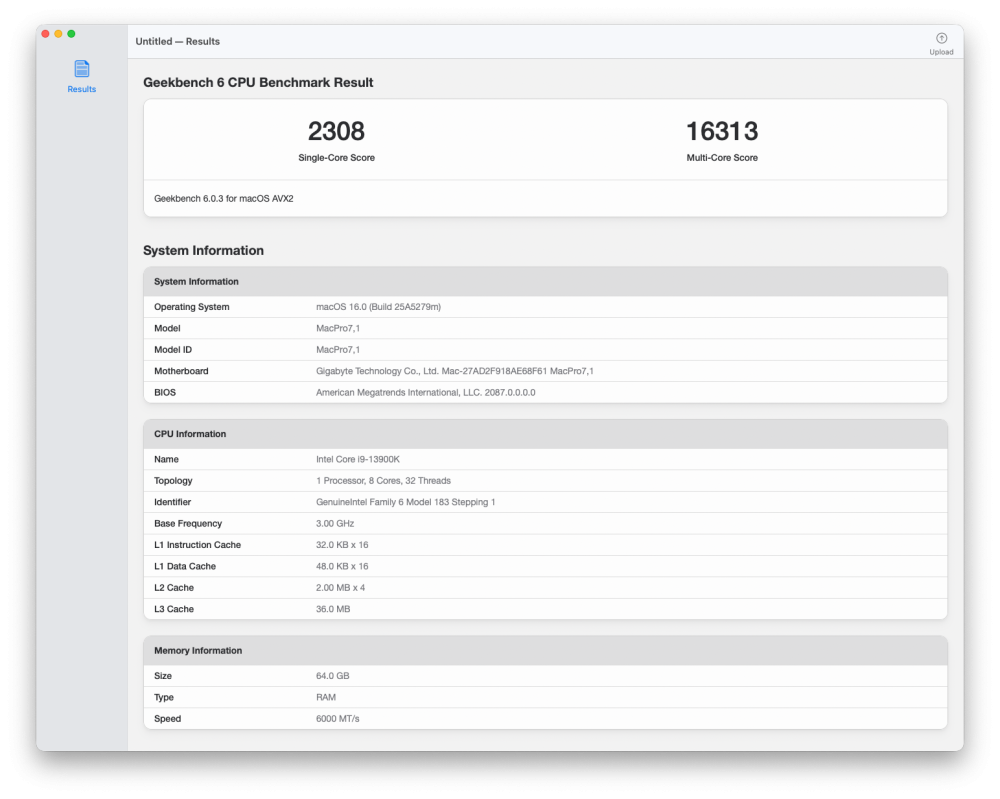The image size is (1000, 799).
Task: Click the 'Operating System' row label
Action: 192,307
